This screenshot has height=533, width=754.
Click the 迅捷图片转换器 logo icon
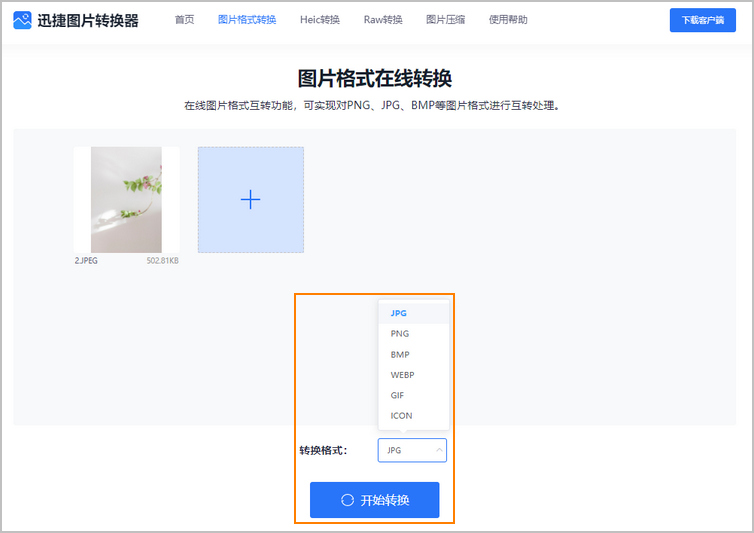(22, 20)
